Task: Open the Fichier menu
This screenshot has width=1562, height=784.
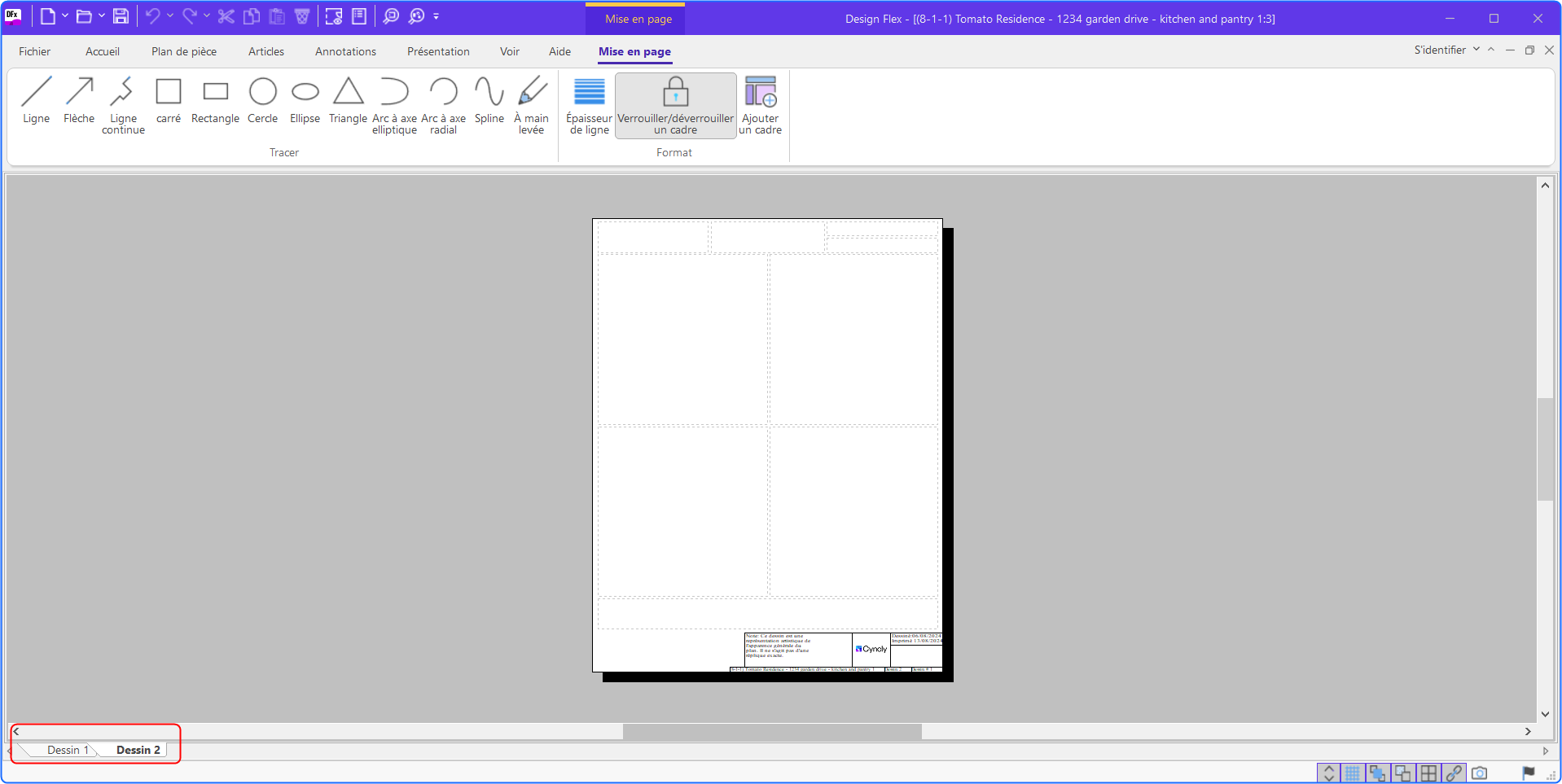Action: (35, 51)
